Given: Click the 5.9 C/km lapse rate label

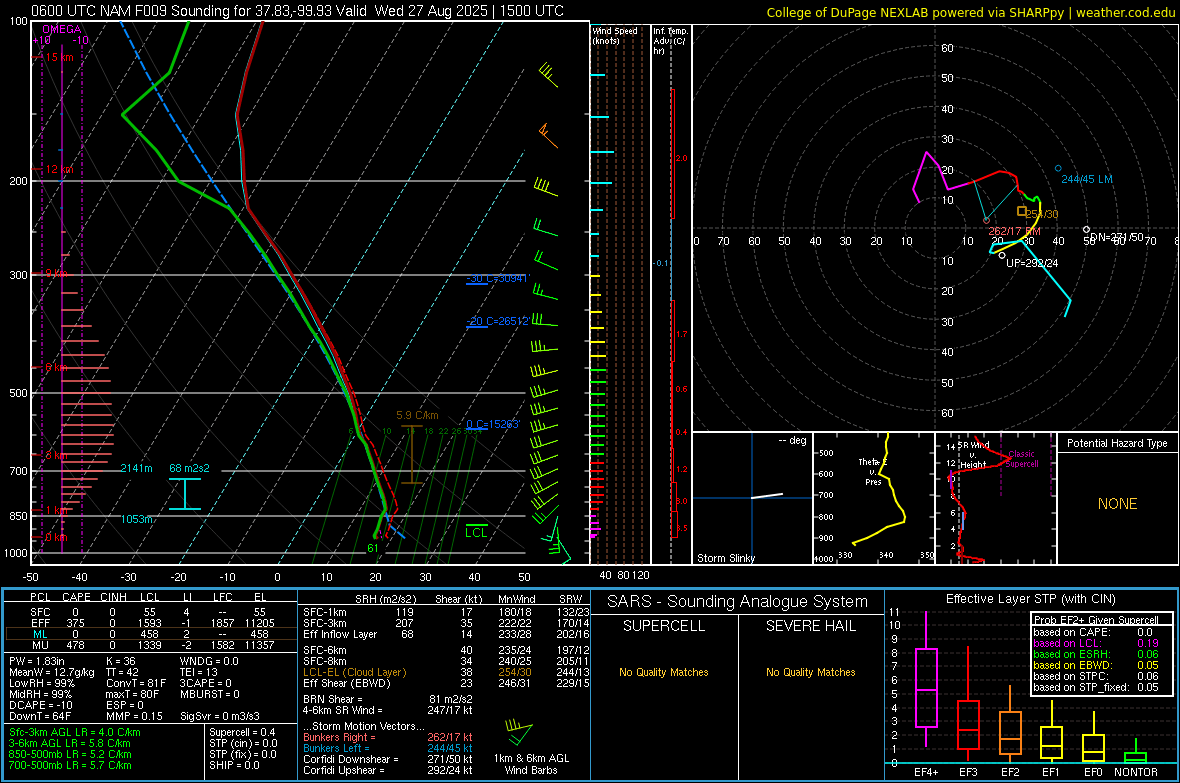Looking at the screenshot, I should 417,415.
